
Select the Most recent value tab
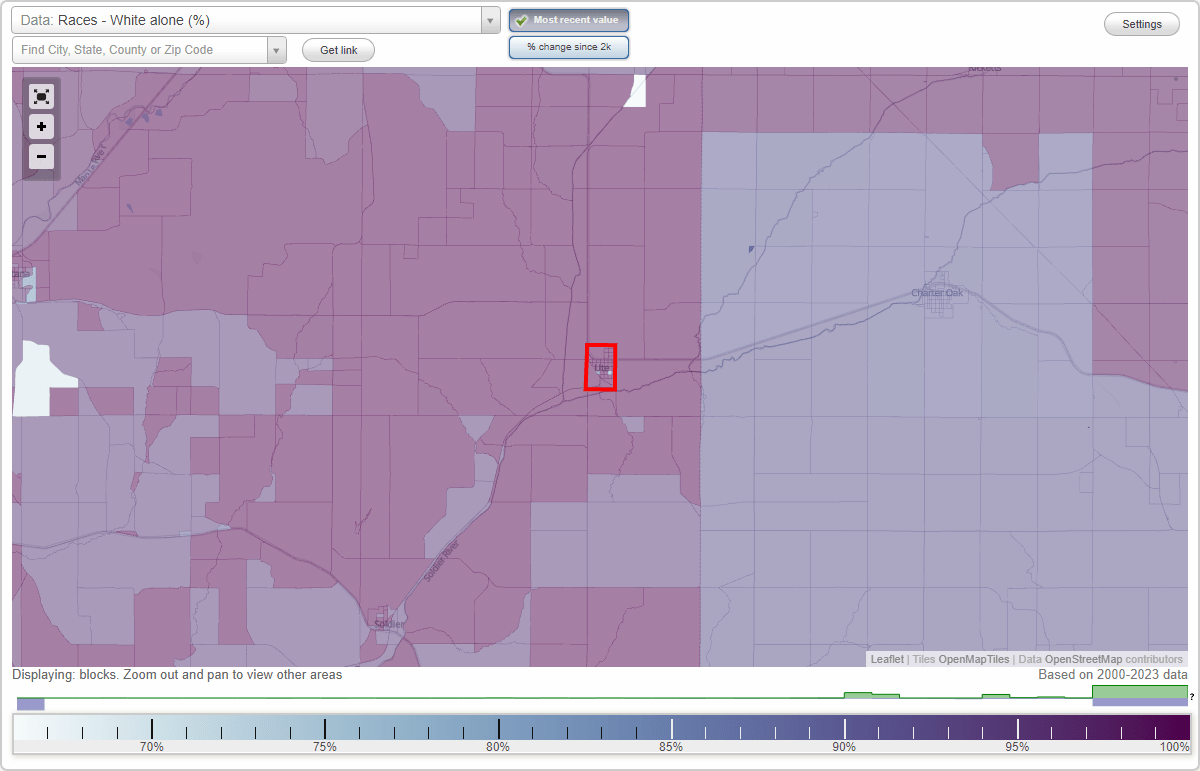point(568,19)
